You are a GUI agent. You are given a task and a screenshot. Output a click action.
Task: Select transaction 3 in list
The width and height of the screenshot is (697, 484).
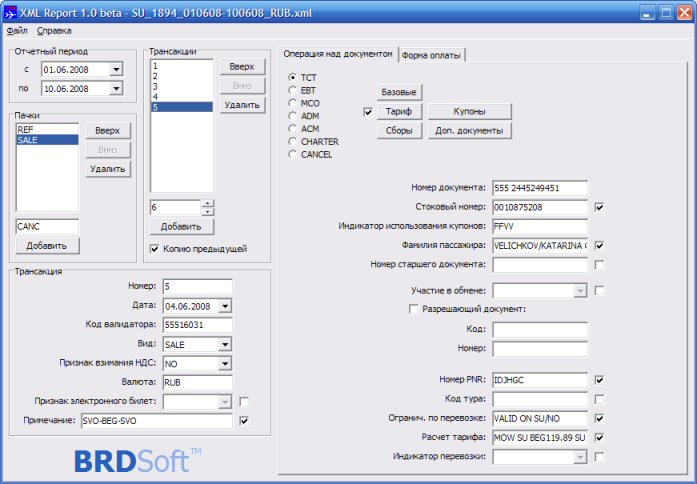181,86
